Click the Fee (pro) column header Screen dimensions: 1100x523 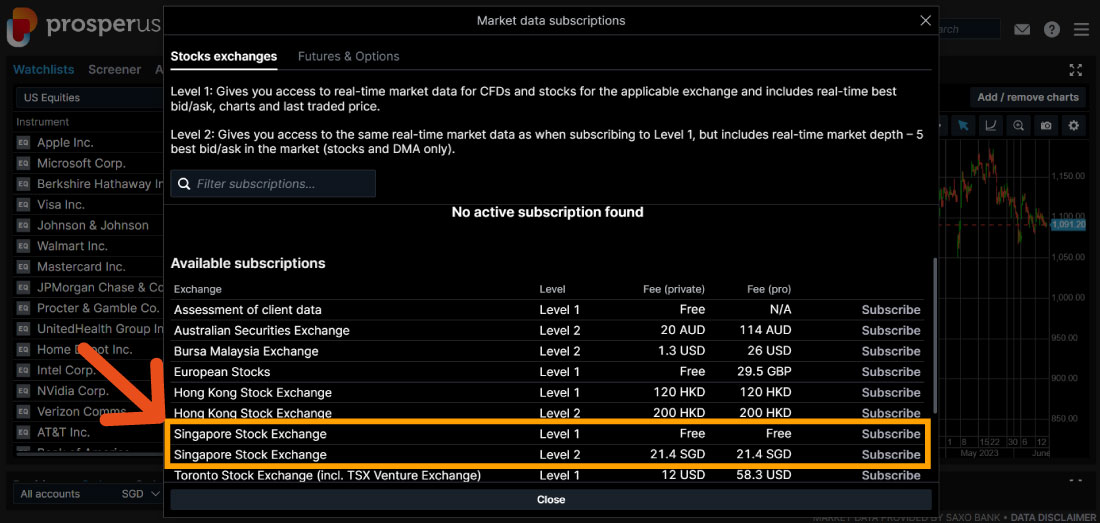[769, 289]
